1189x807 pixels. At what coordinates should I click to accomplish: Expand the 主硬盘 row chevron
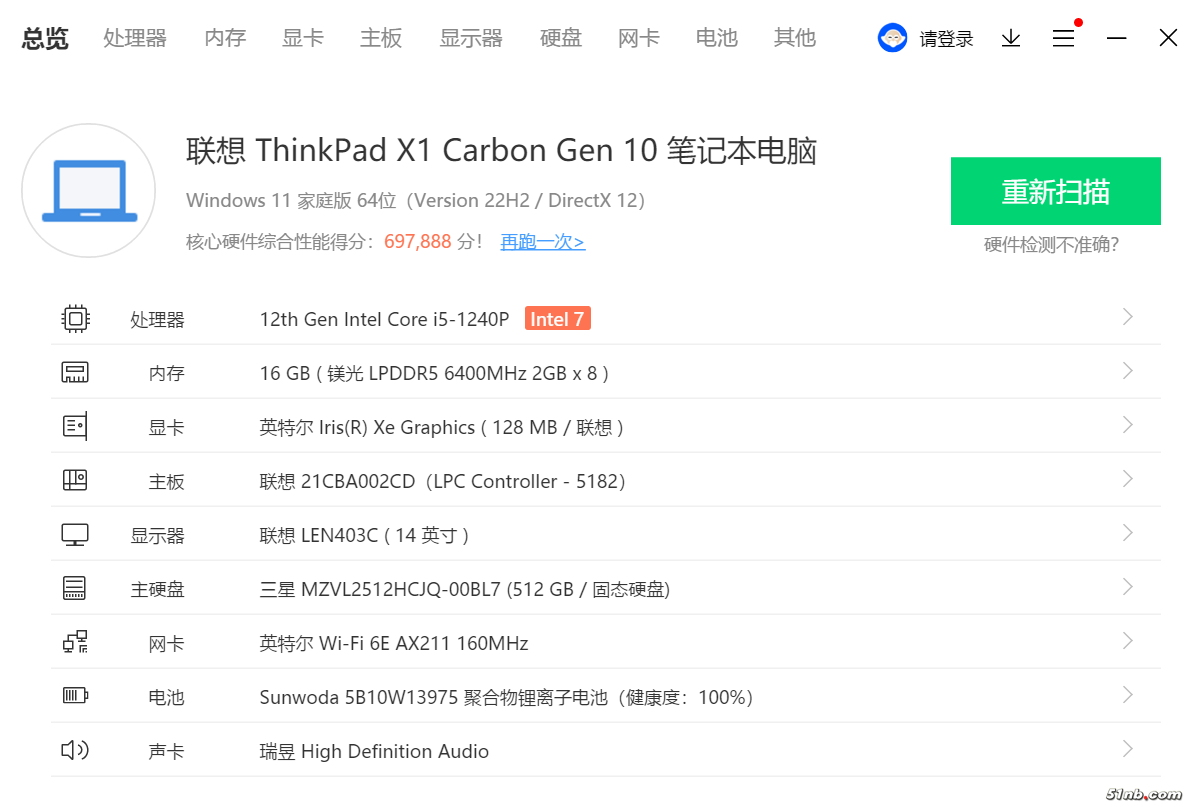pos(1128,587)
